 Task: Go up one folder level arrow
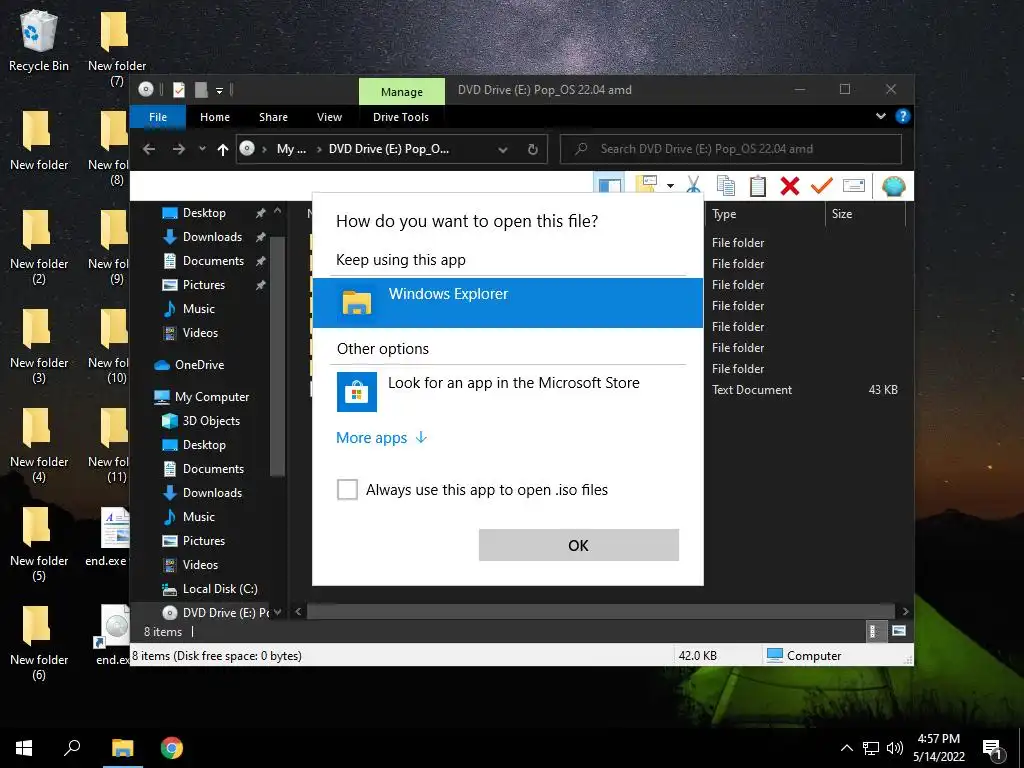pos(223,150)
